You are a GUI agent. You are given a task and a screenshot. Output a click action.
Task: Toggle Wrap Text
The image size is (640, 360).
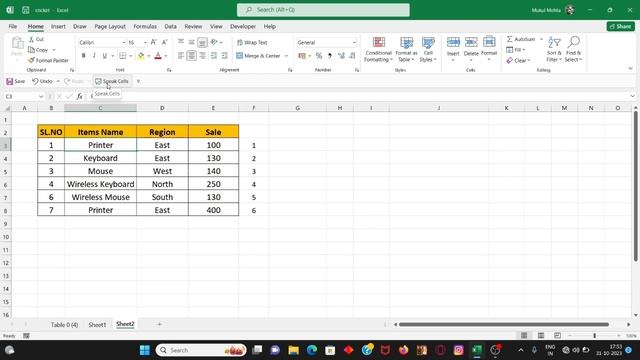click(x=252, y=42)
